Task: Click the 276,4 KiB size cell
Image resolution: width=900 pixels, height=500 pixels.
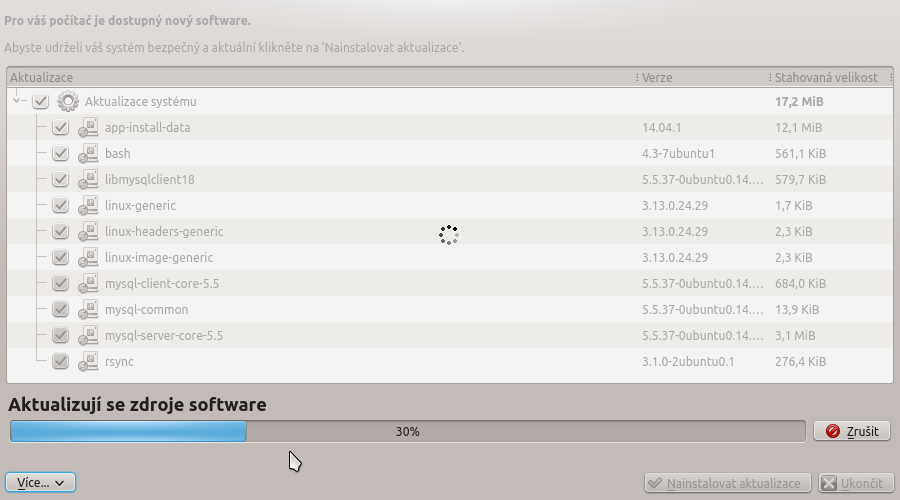Action: point(801,362)
